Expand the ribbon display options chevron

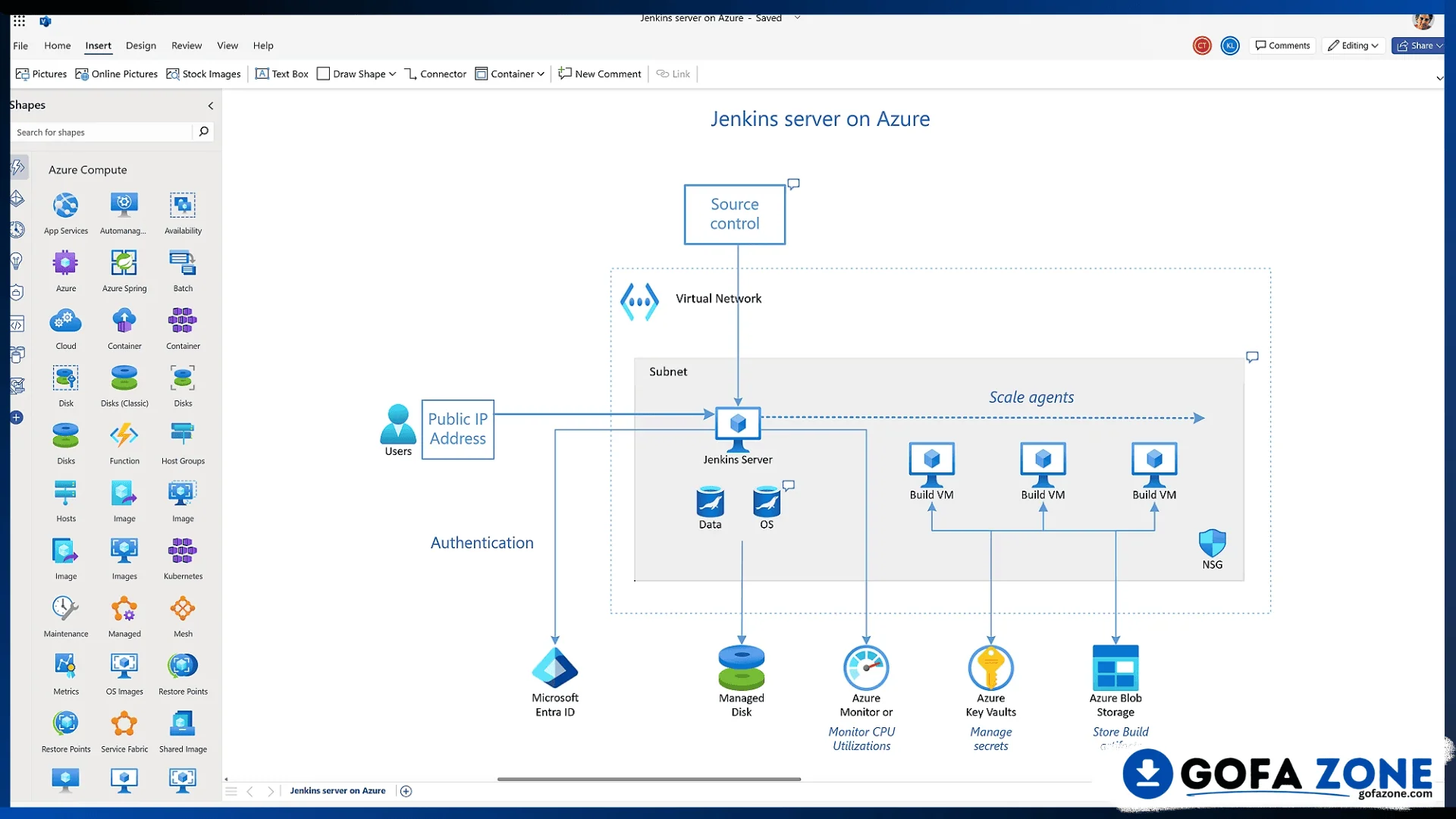point(1439,78)
